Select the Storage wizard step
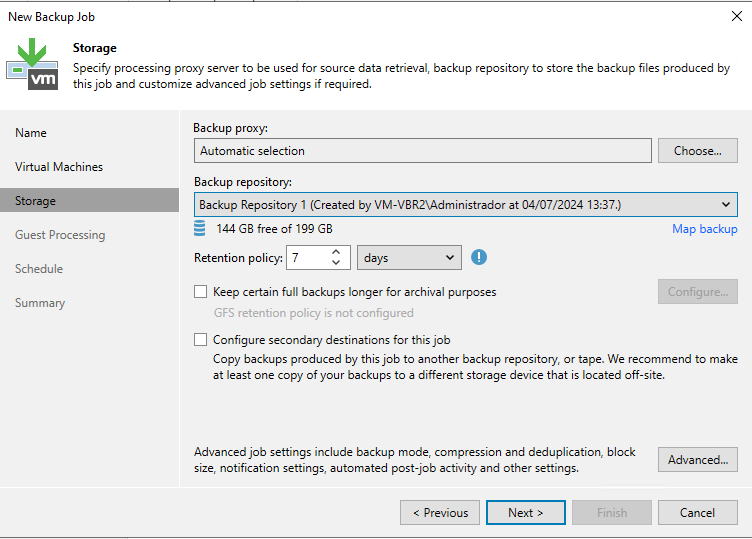Viewport: 752px width, 539px height. (89, 200)
